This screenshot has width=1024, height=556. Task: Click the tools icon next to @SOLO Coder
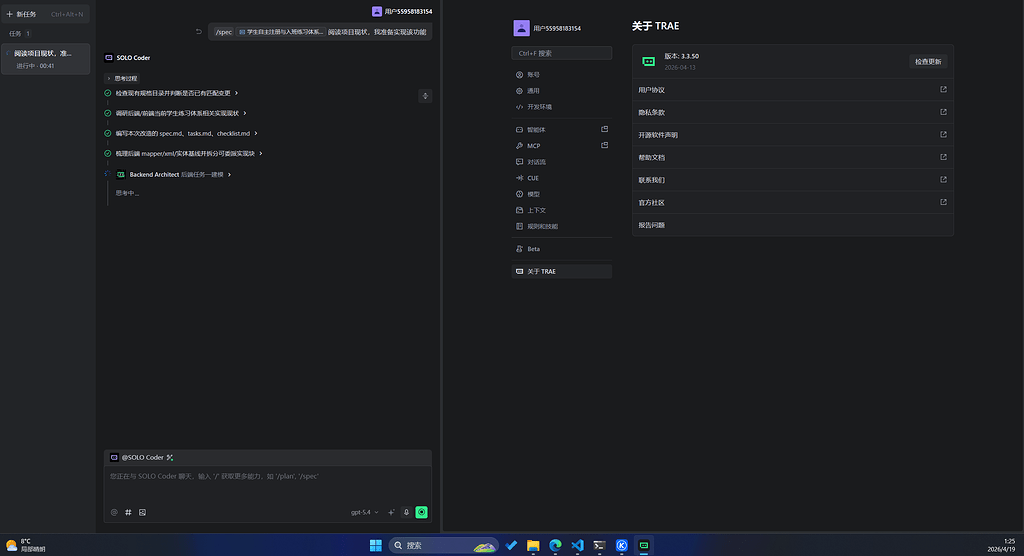[x=170, y=457]
